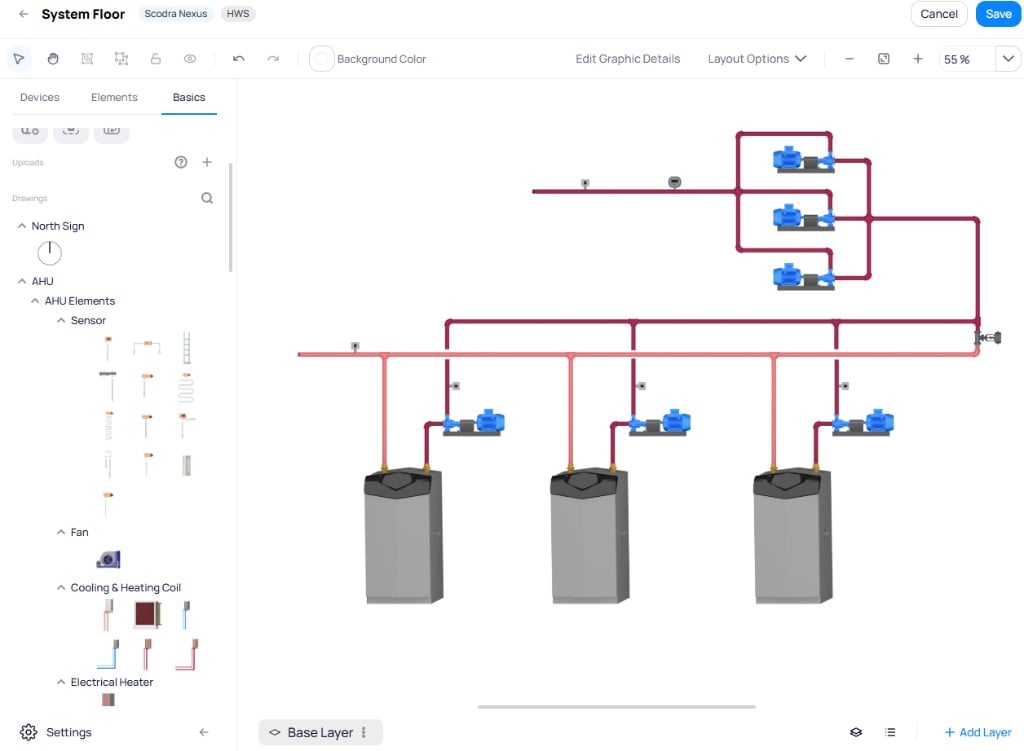This screenshot has height=751, width=1024.
Task: Collapse the Cooling & Heating Coil group
Action: pos(61,588)
